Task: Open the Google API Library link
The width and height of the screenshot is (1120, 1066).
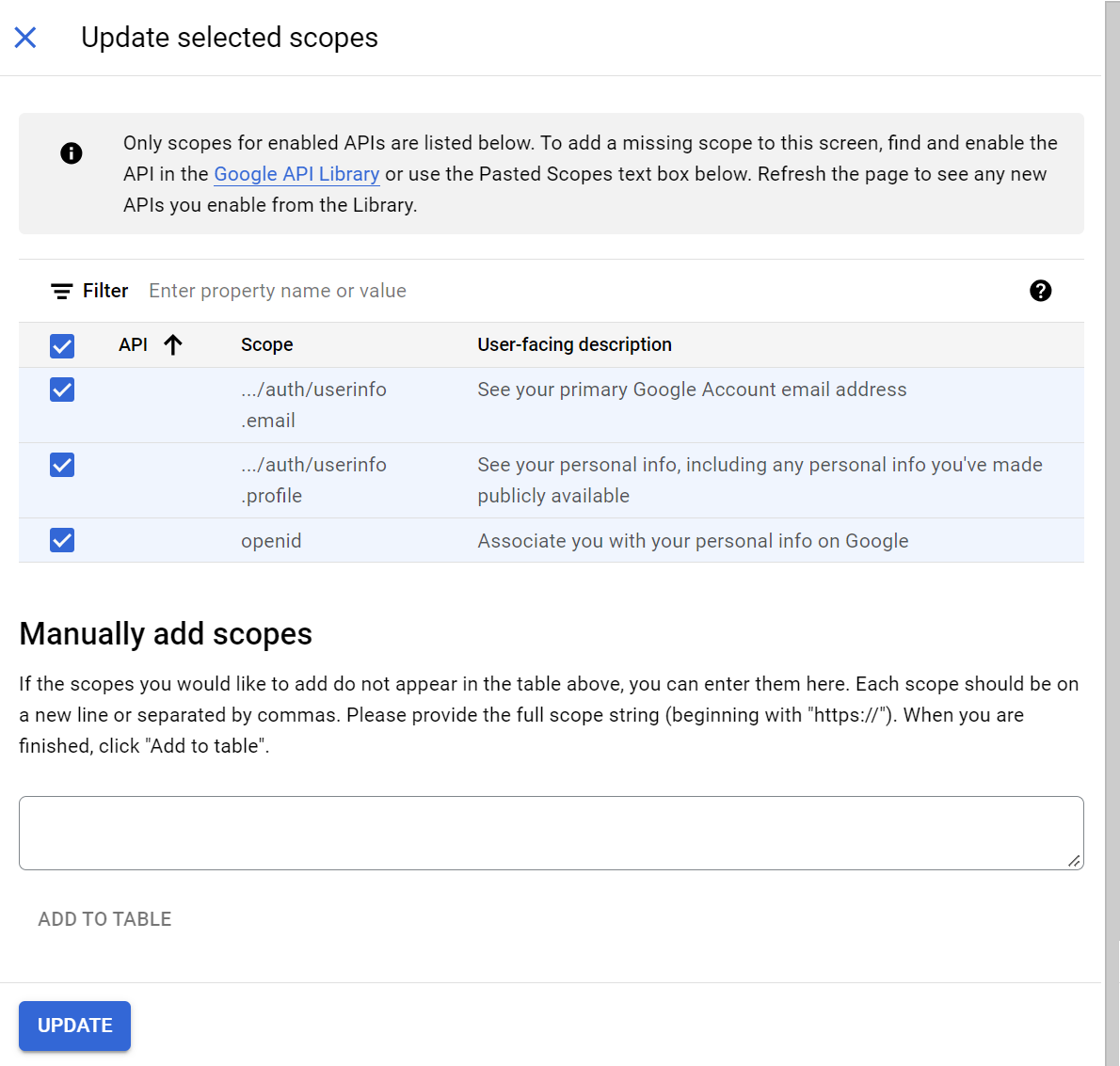Action: click(296, 174)
